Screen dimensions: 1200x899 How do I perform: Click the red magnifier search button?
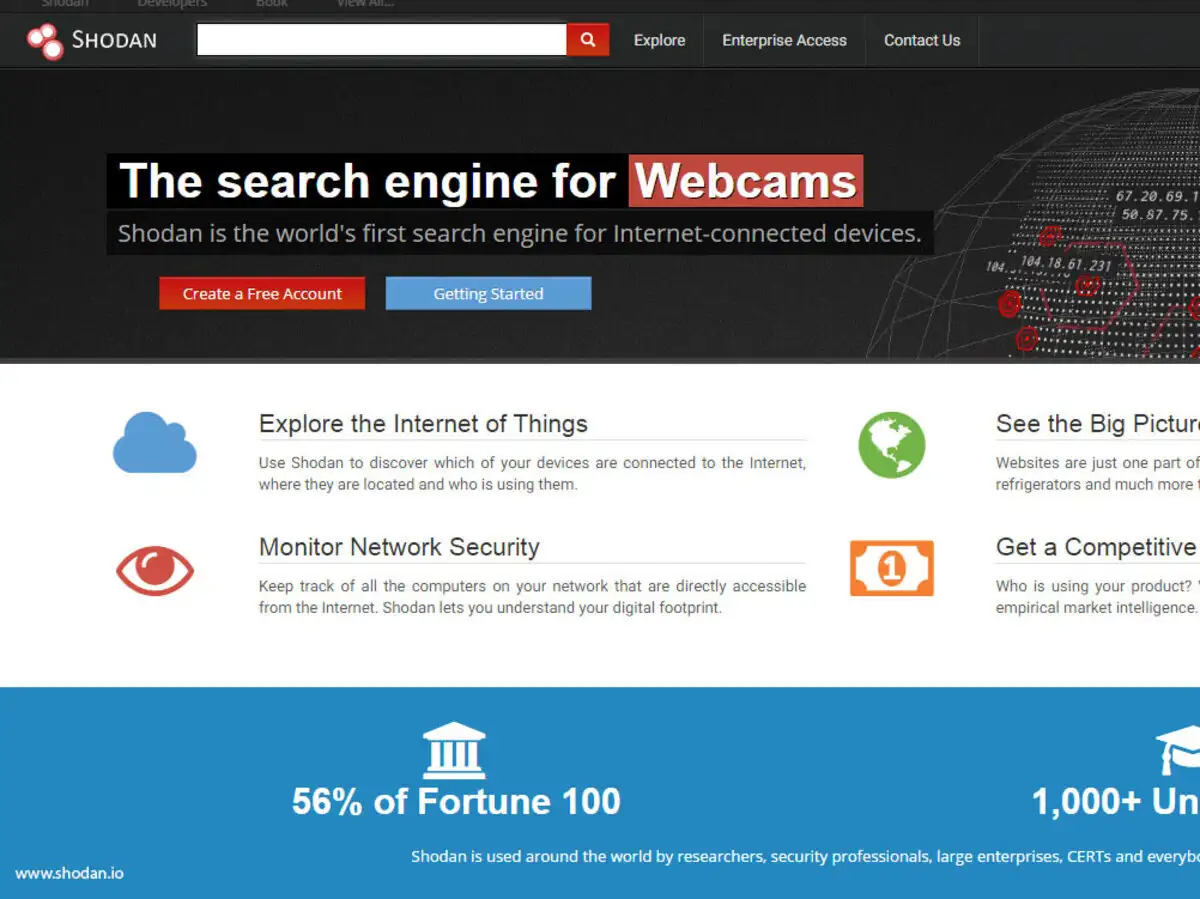[588, 40]
